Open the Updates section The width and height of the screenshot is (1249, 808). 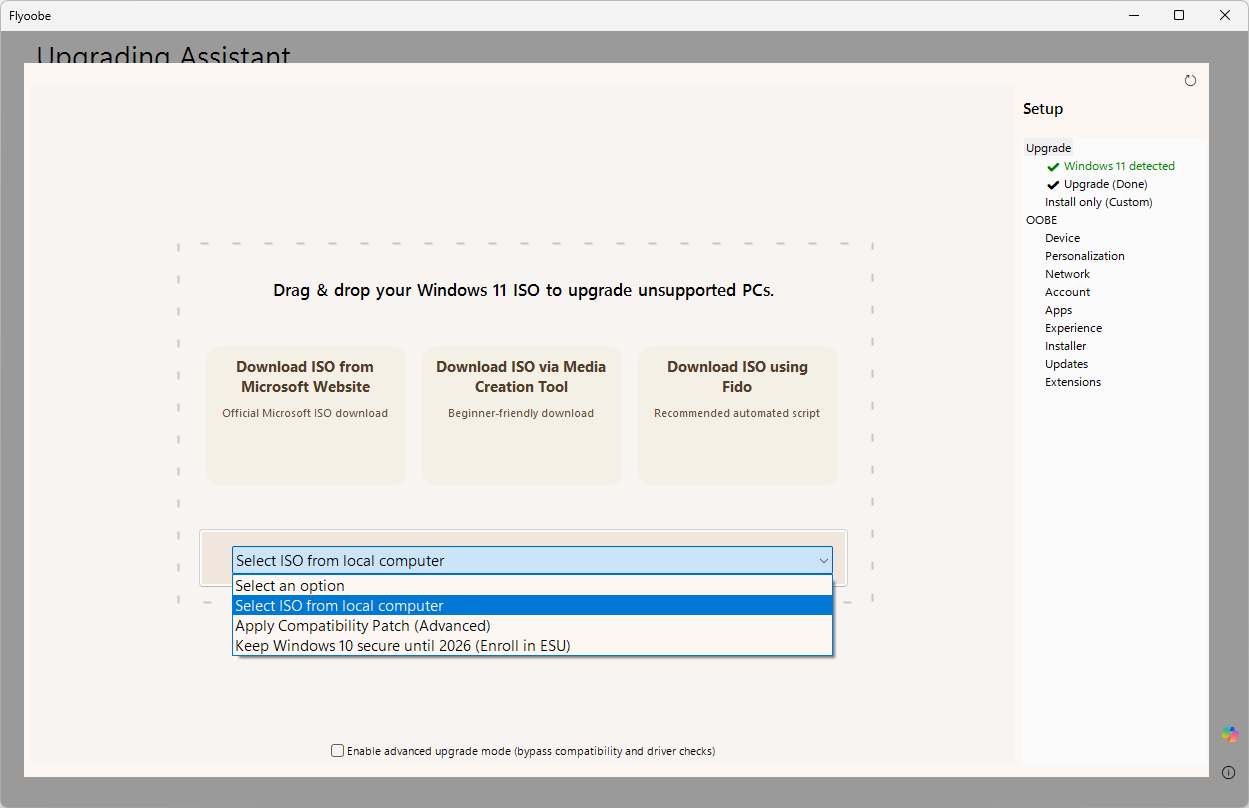pos(1066,364)
